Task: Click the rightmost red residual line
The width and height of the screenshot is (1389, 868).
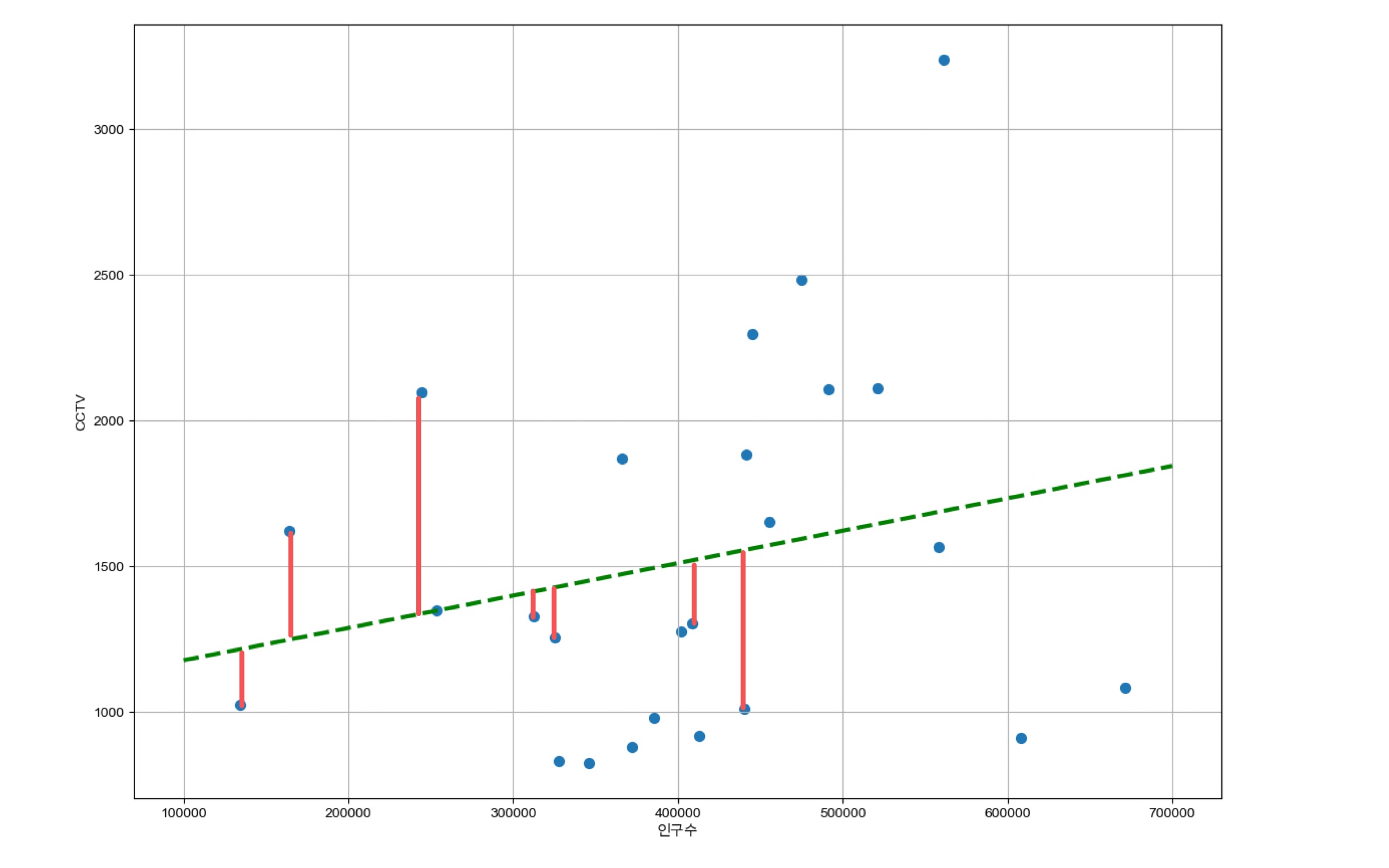Action: pos(743,629)
